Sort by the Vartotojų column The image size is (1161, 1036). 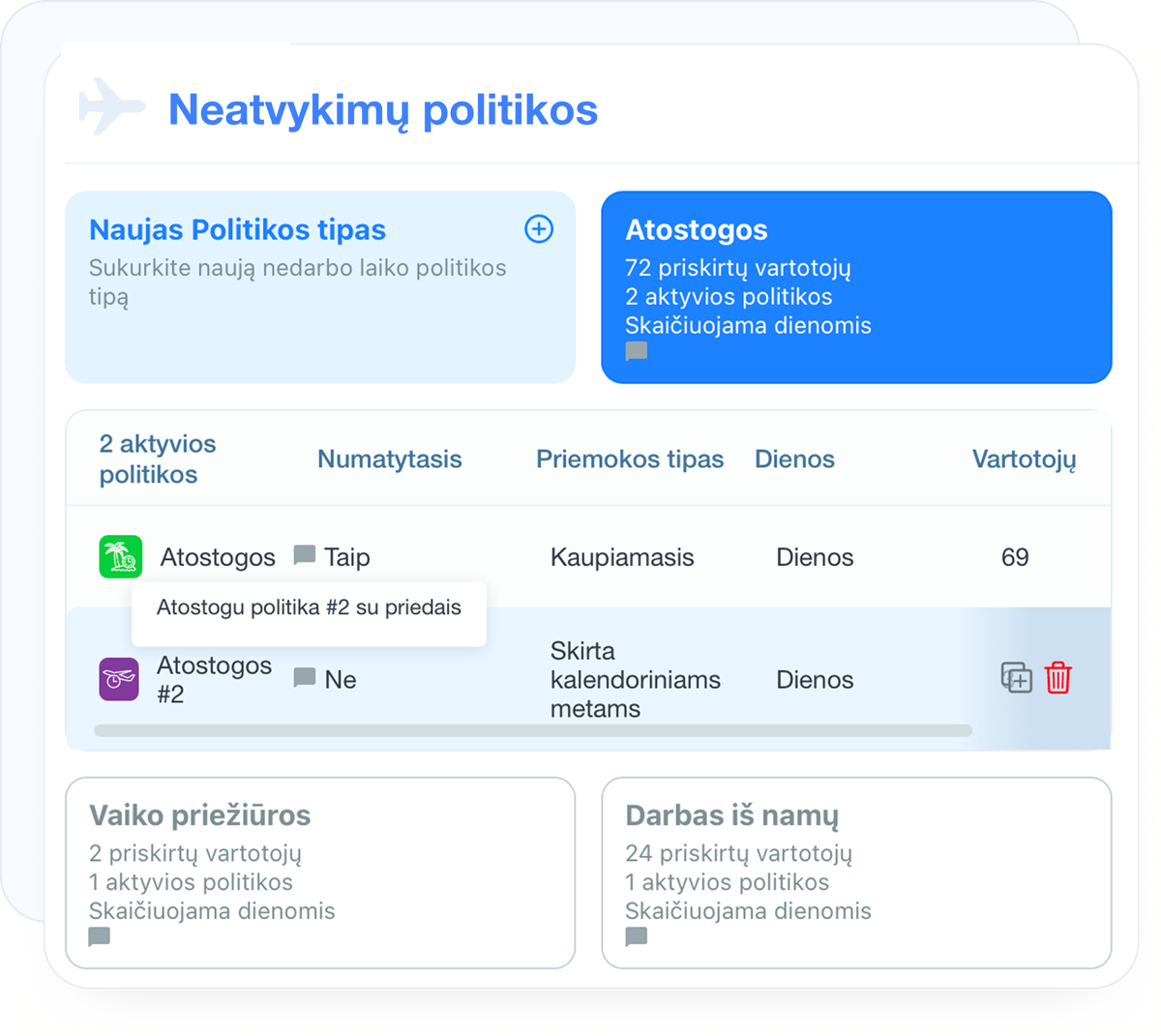1024,459
